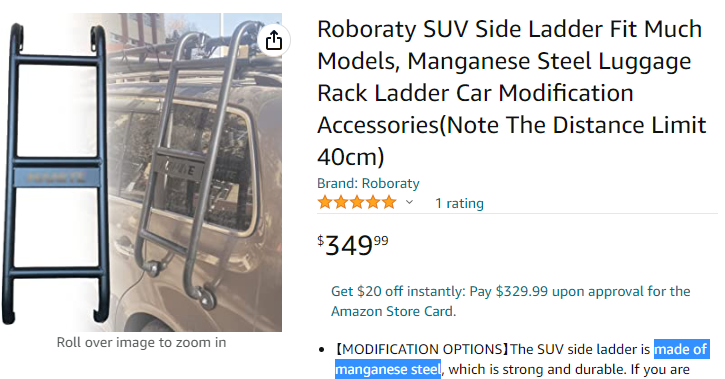Image resolution: width=725 pixels, height=379 pixels.
Task: Click the fifth gold star in the rating
Action: pyautogui.click(x=389, y=202)
